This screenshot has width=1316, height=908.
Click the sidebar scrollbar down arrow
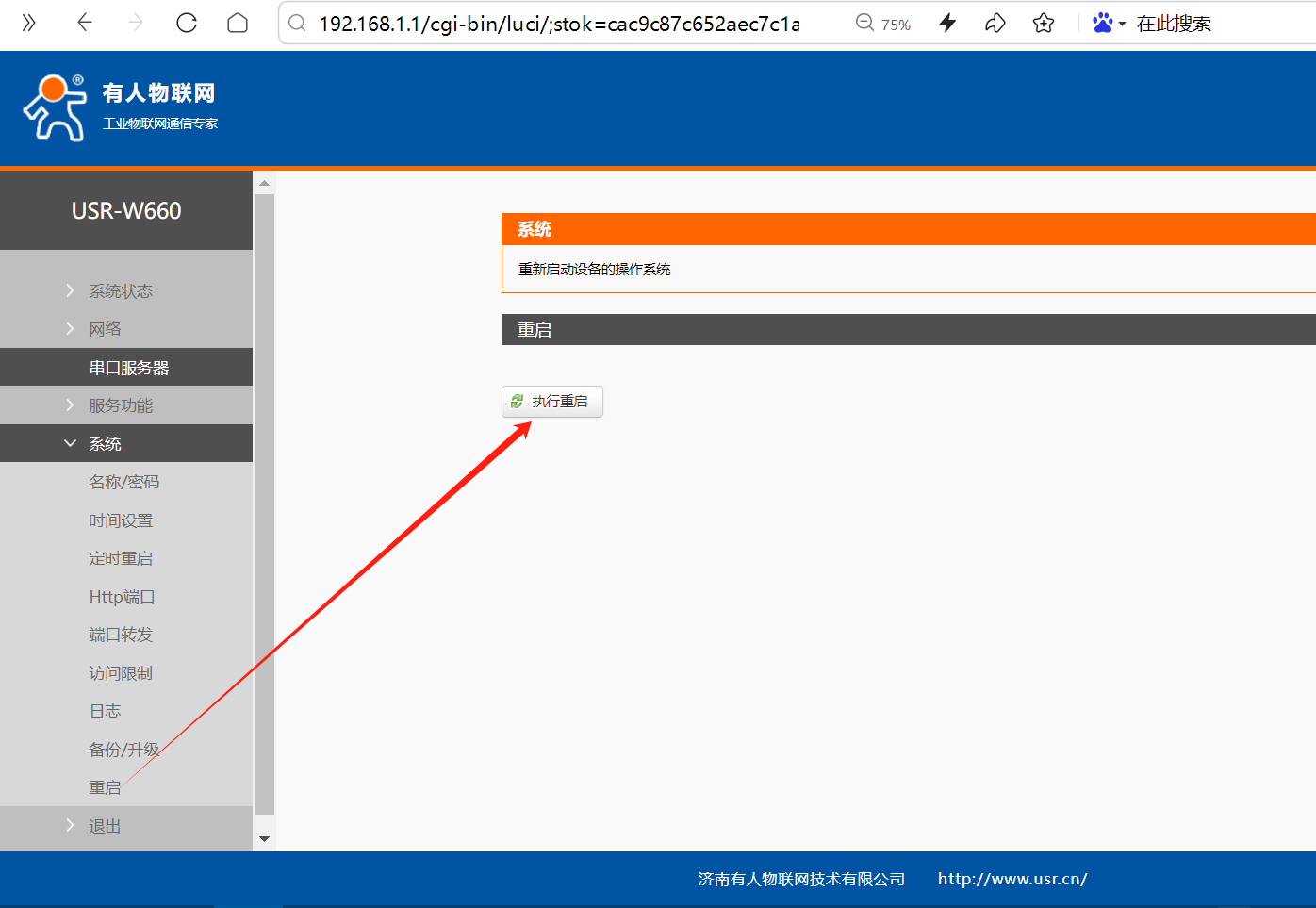pos(264,838)
